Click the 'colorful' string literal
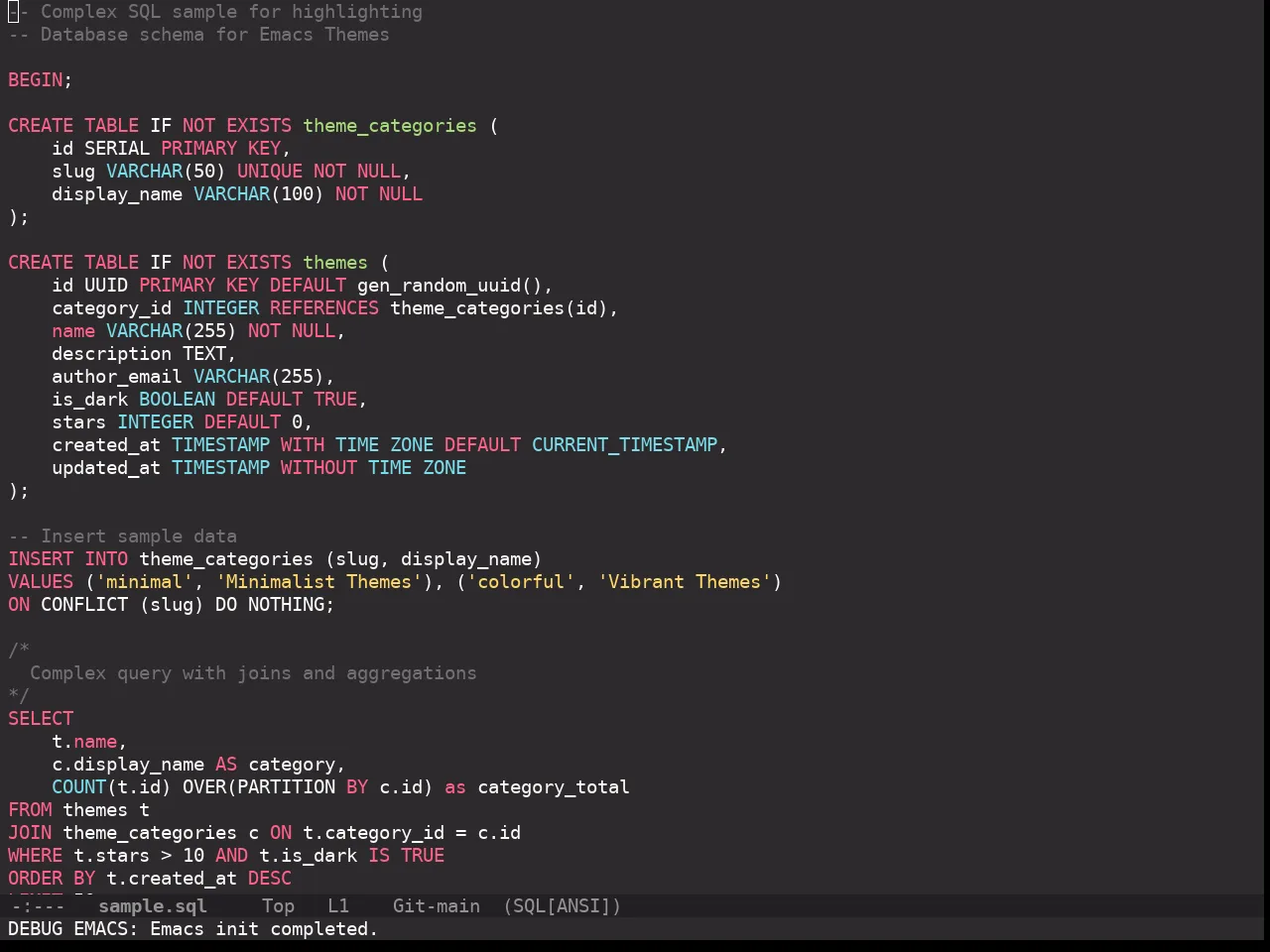 pyautogui.click(x=522, y=582)
